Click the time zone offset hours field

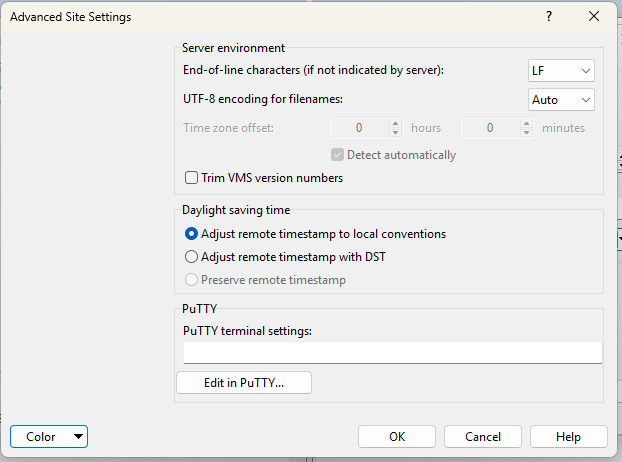(358, 128)
